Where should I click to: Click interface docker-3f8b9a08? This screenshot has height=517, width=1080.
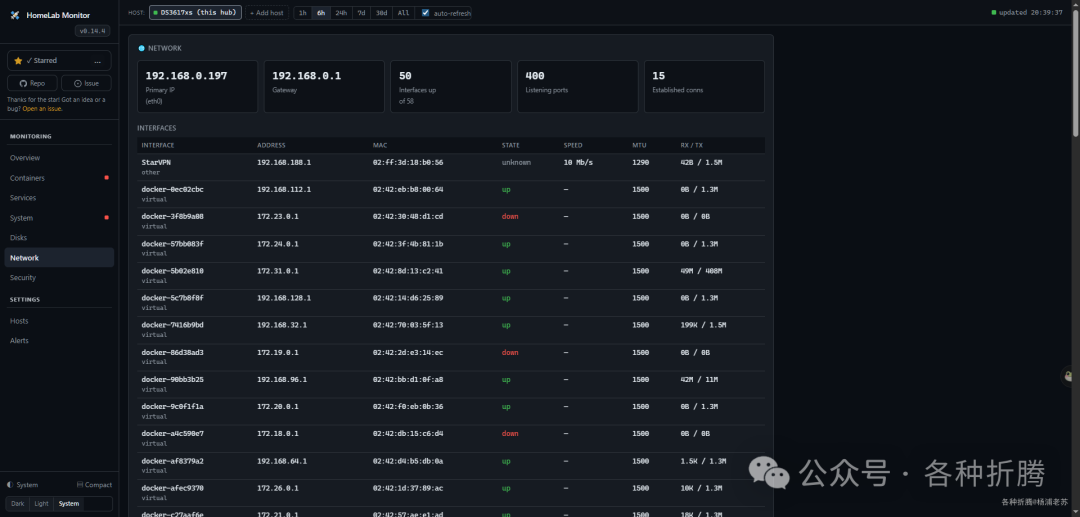(x=172, y=216)
